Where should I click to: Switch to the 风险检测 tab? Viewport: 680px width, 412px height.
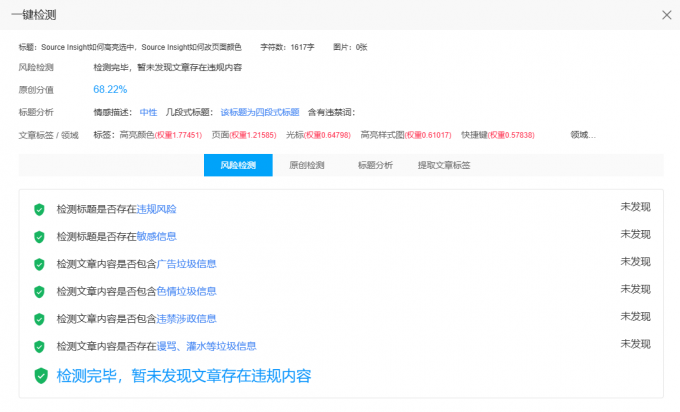pos(238,165)
